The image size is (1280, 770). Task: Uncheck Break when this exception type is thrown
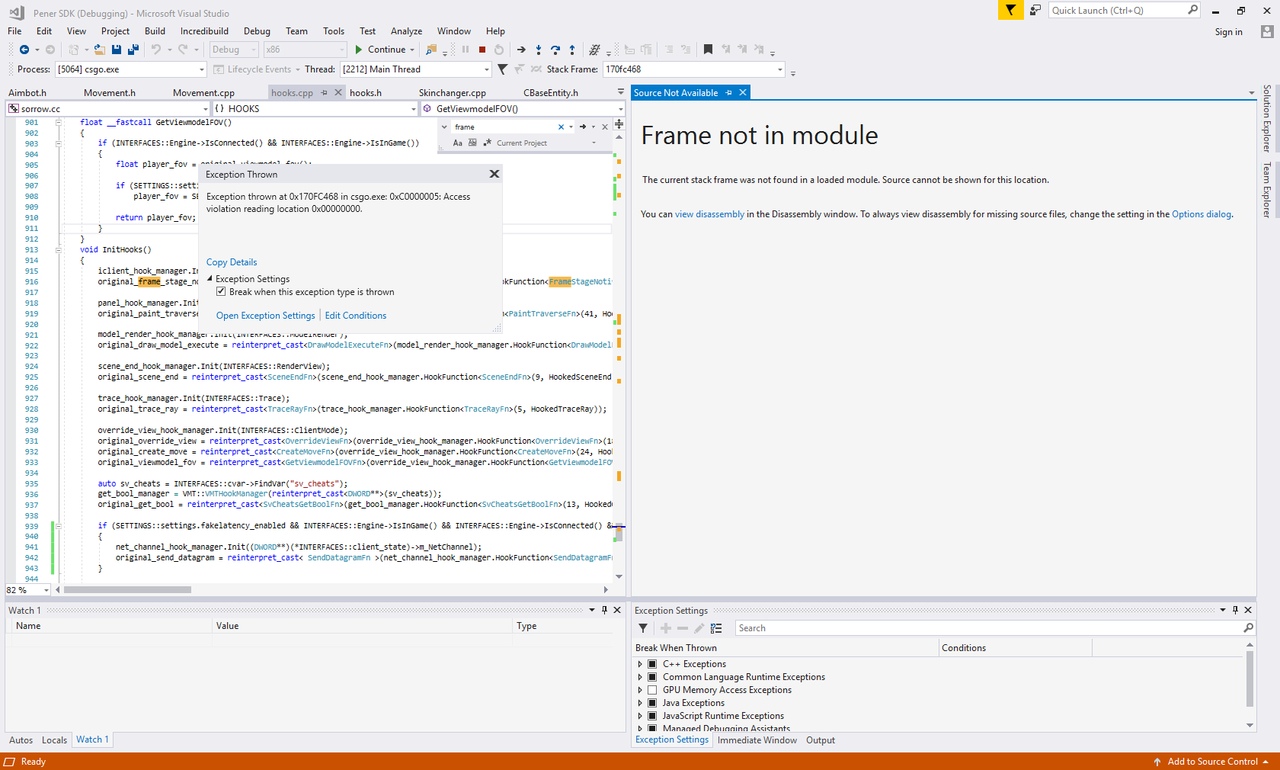(x=222, y=292)
